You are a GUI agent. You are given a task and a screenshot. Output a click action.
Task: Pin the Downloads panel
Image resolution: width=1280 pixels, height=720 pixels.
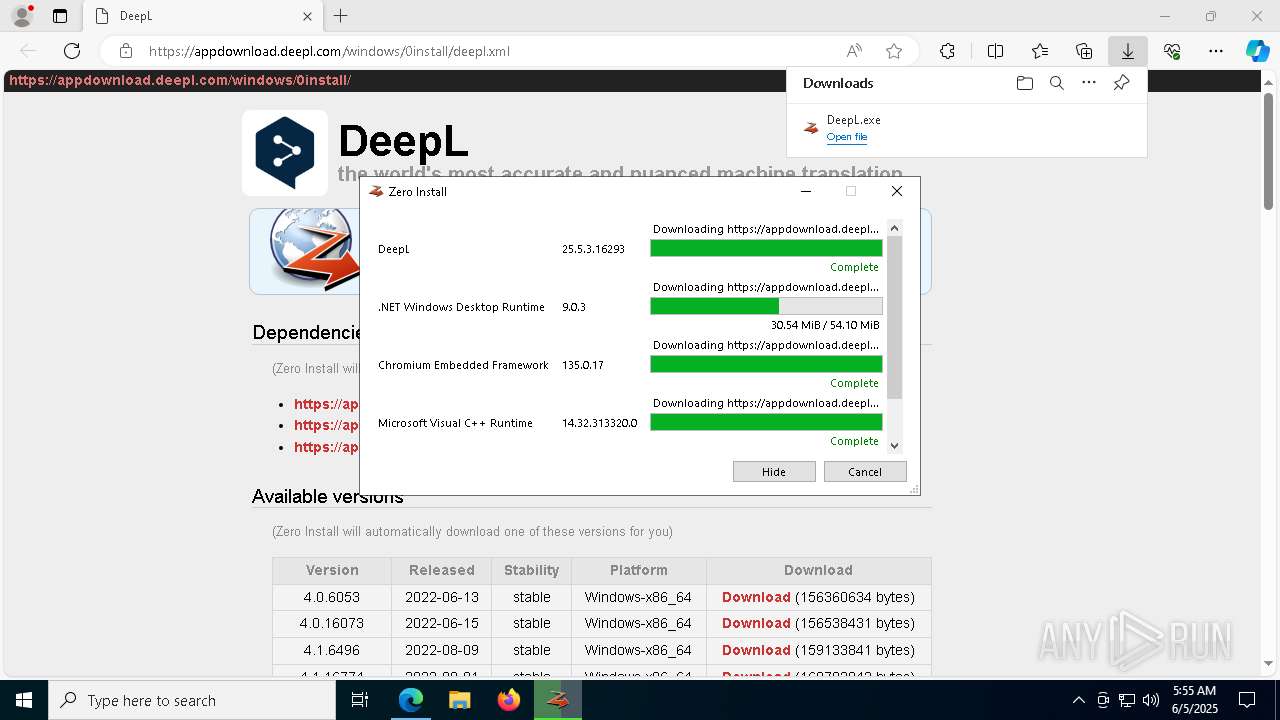(1121, 83)
